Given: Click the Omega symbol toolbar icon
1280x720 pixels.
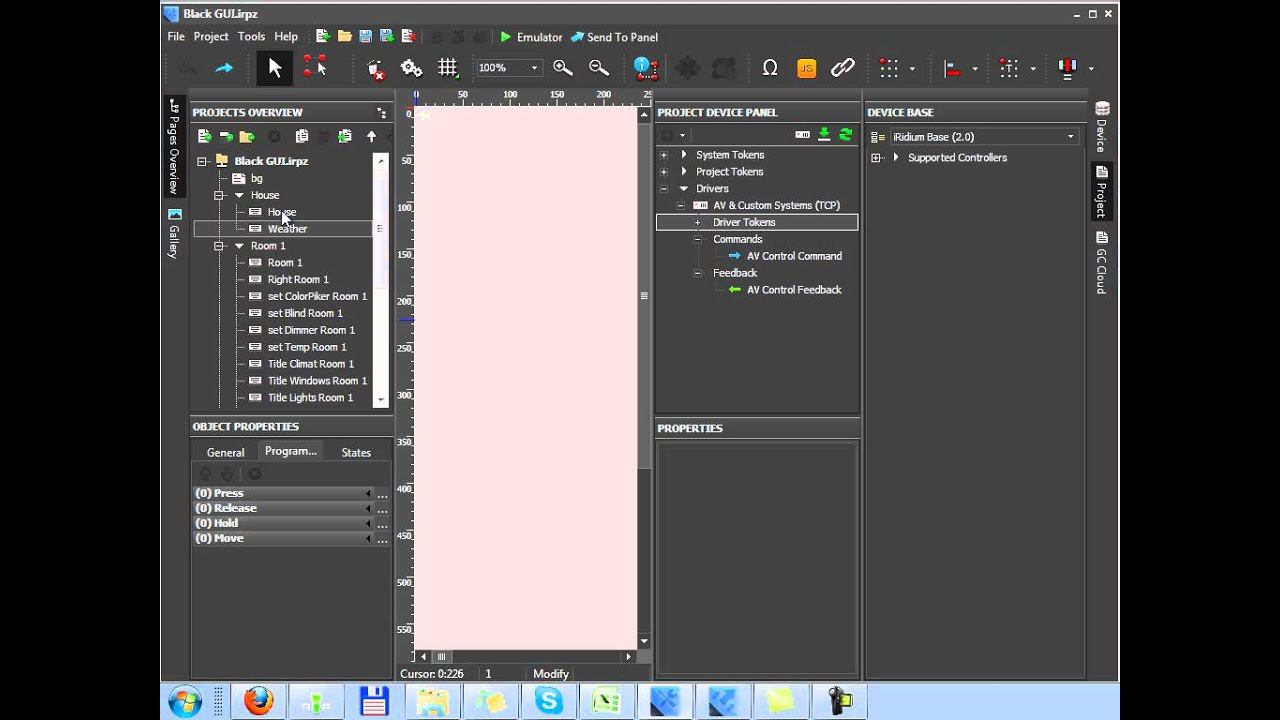Looking at the screenshot, I should (770, 68).
